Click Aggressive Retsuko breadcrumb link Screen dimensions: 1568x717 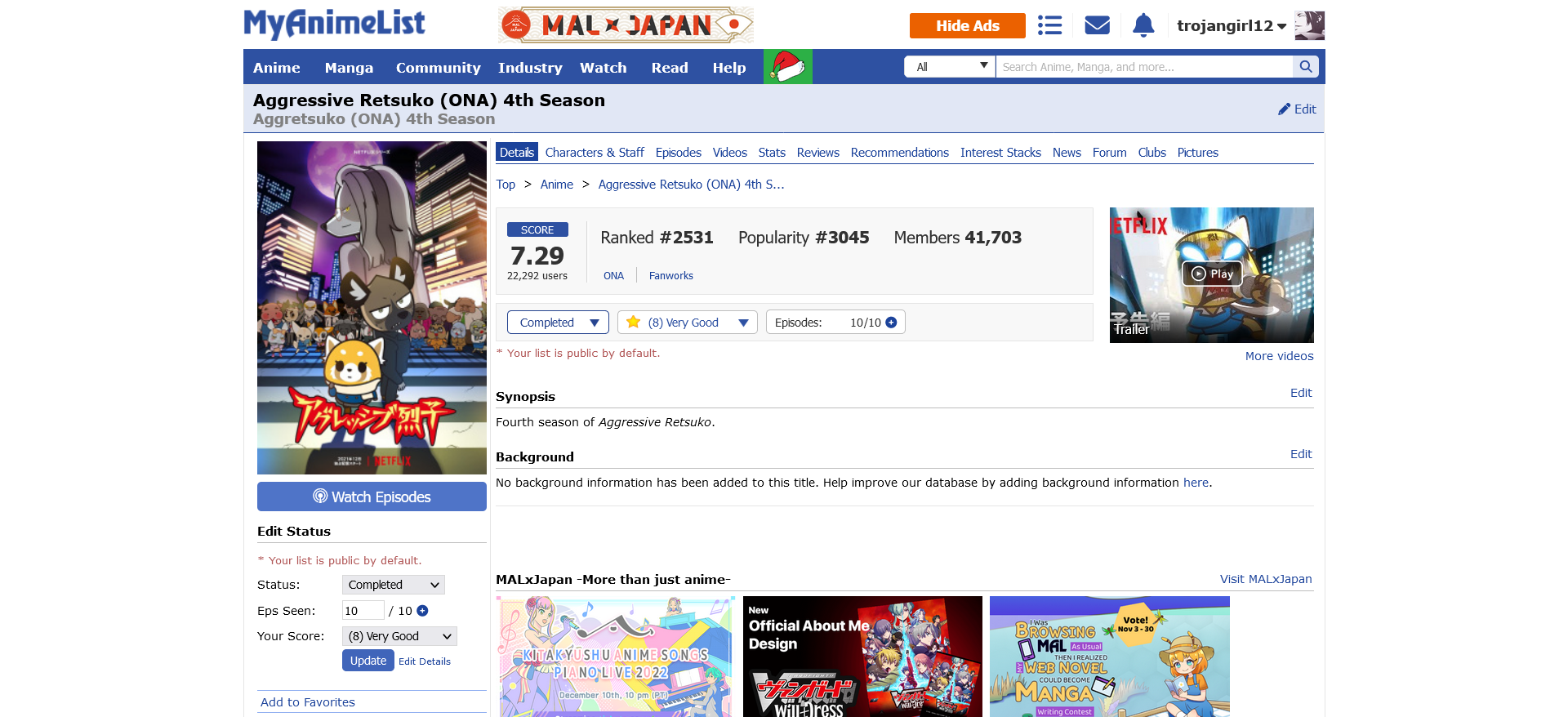(691, 185)
